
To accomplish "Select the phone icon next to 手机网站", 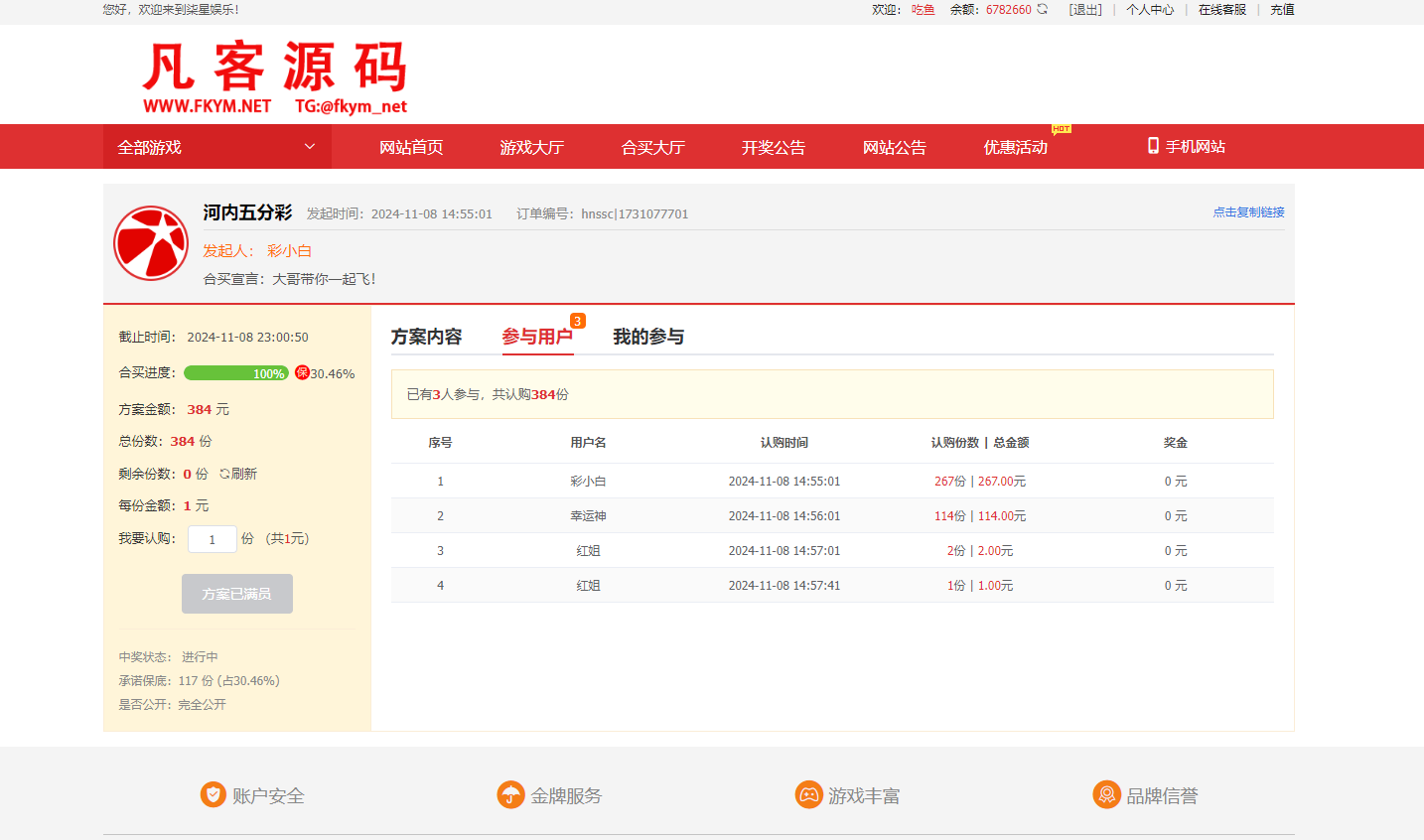I will tap(1152, 146).
